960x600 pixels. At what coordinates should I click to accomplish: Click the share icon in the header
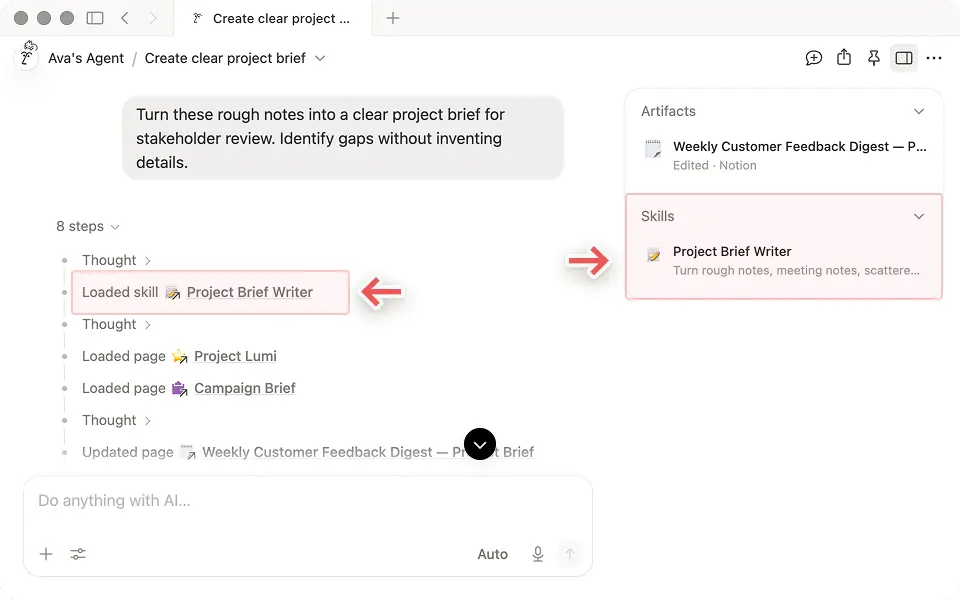tap(844, 58)
